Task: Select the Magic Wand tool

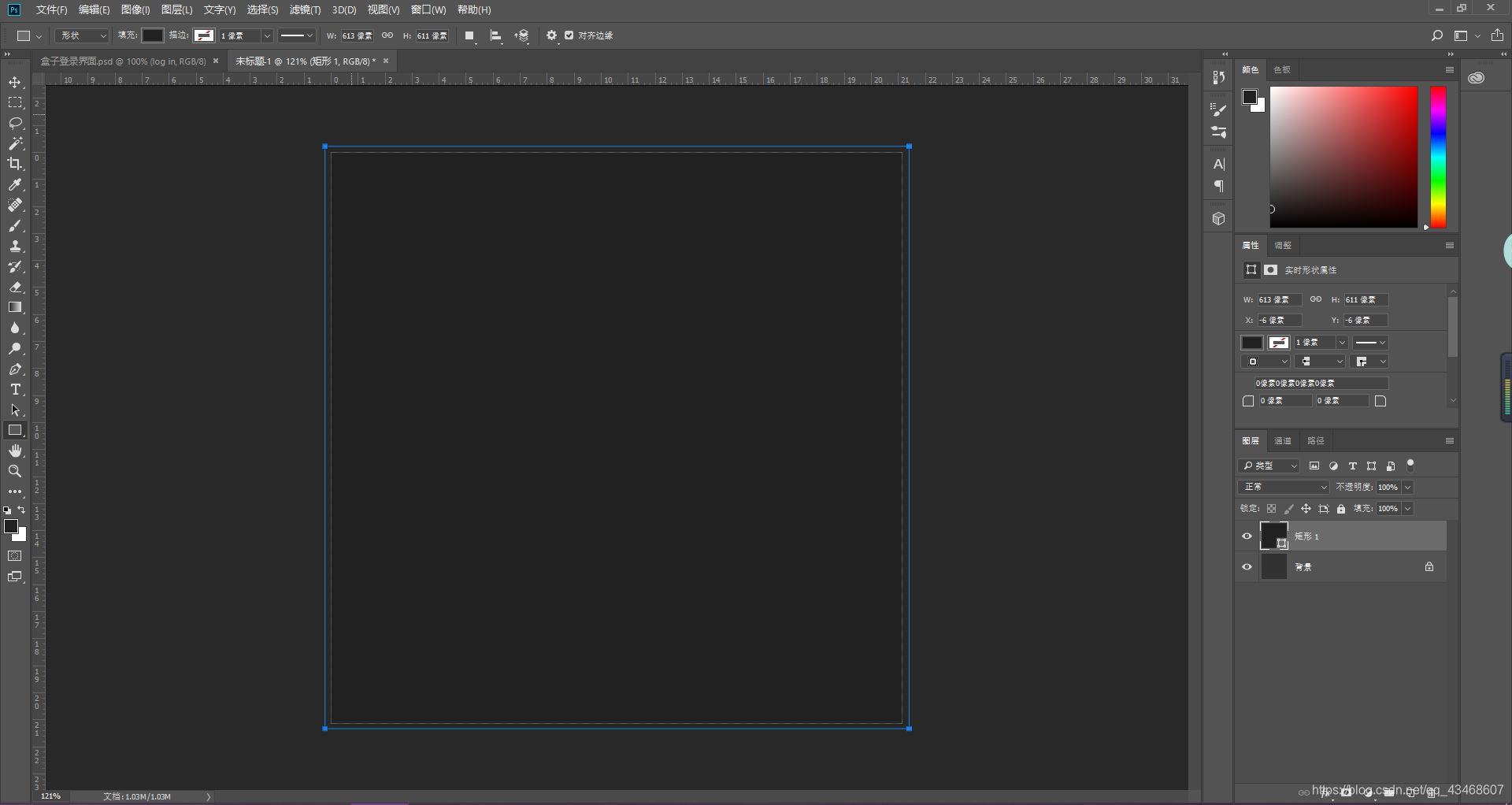Action: coord(15,144)
